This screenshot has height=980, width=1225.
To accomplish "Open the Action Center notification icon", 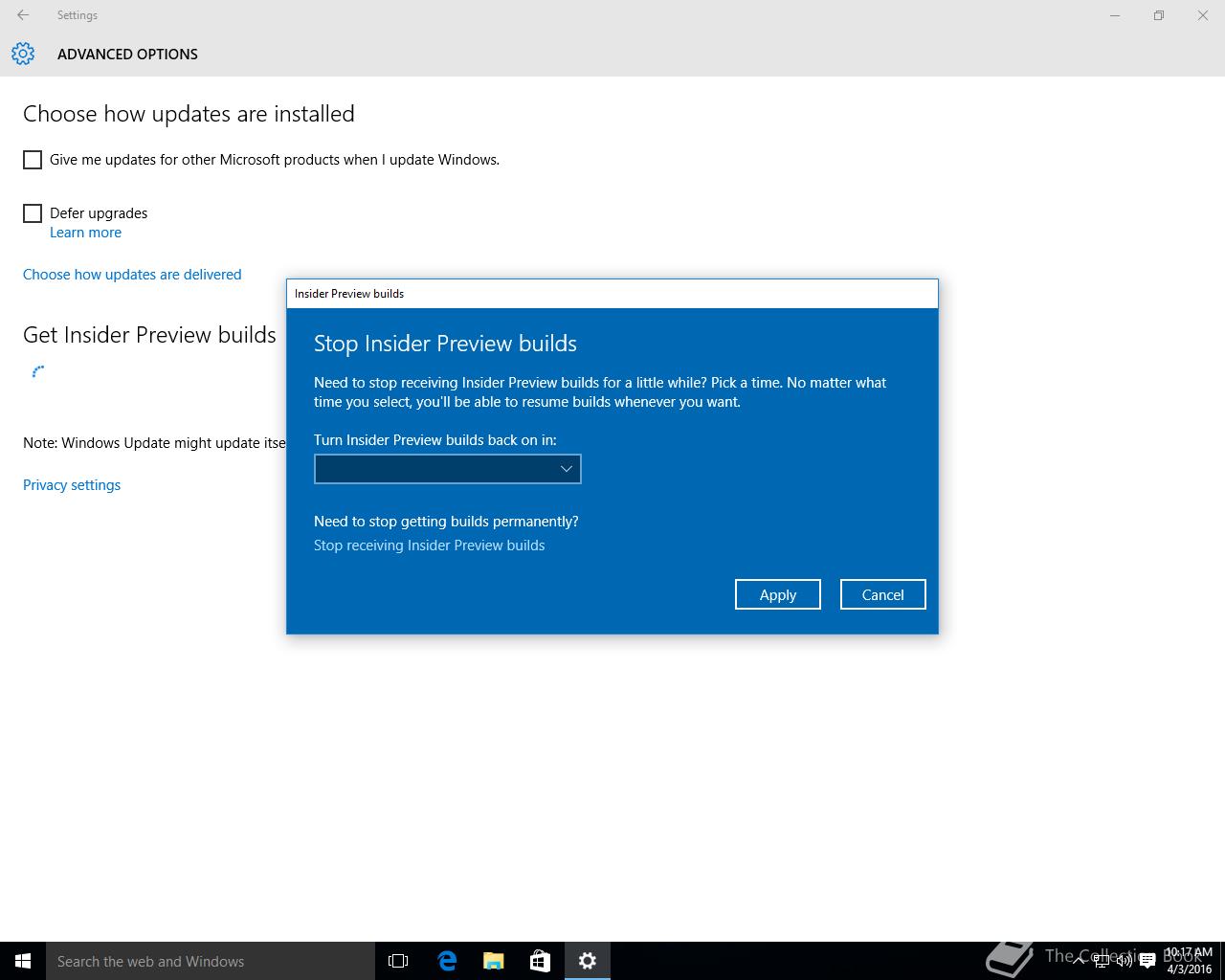I will (1147, 961).
